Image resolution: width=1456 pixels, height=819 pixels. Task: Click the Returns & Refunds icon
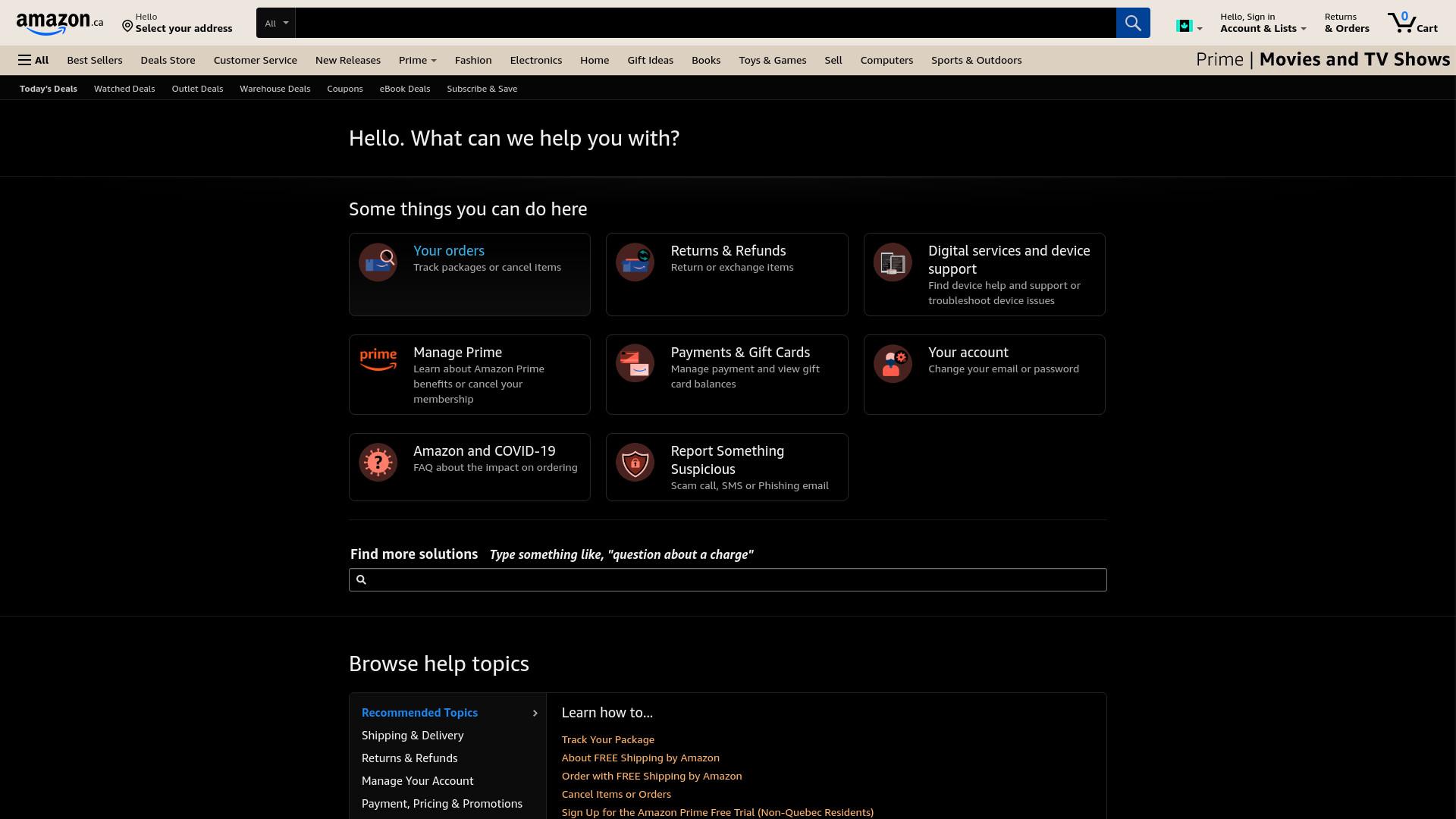click(635, 262)
